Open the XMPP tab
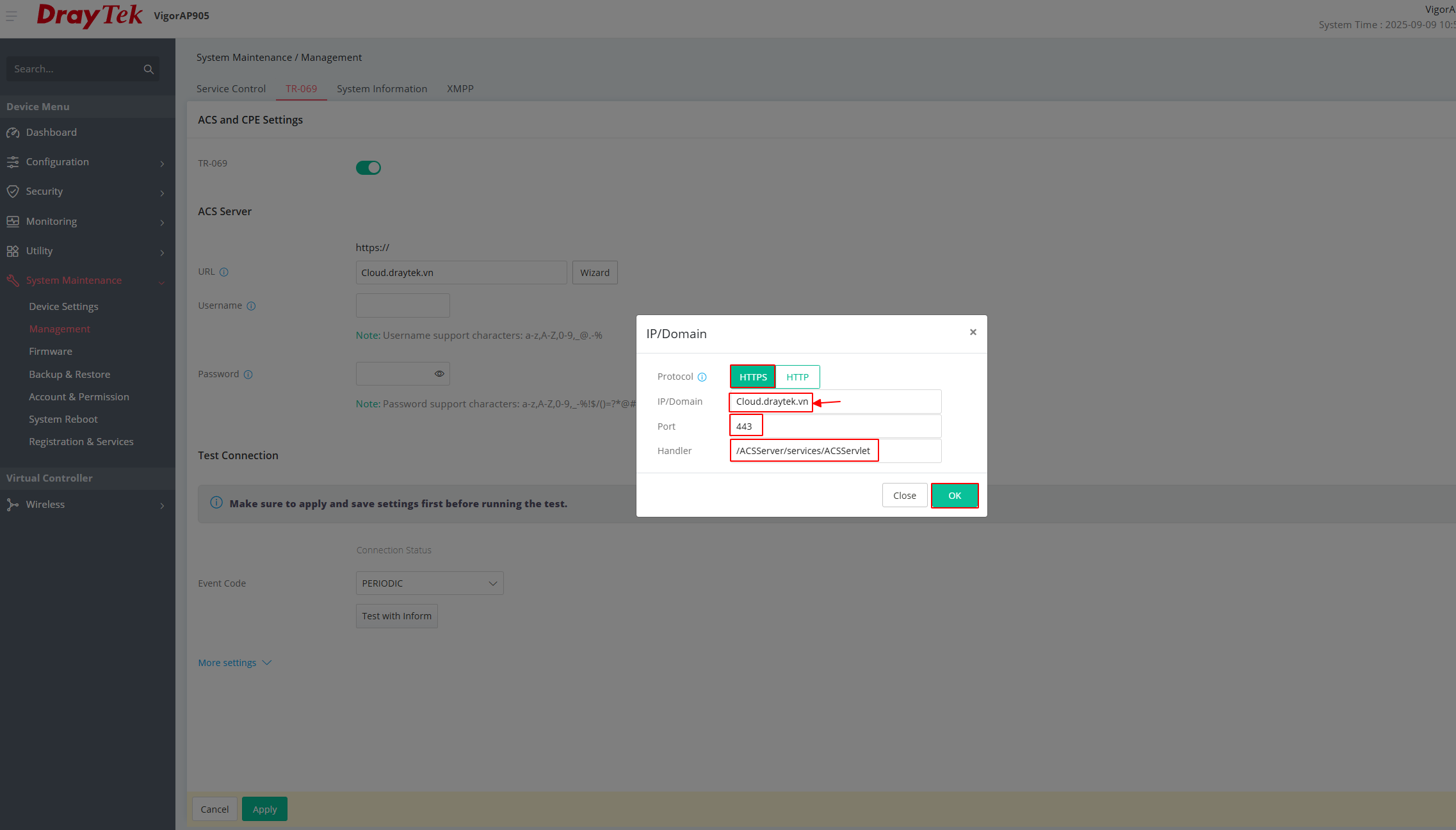The width and height of the screenshot is (1456, 830). [460, 88]
